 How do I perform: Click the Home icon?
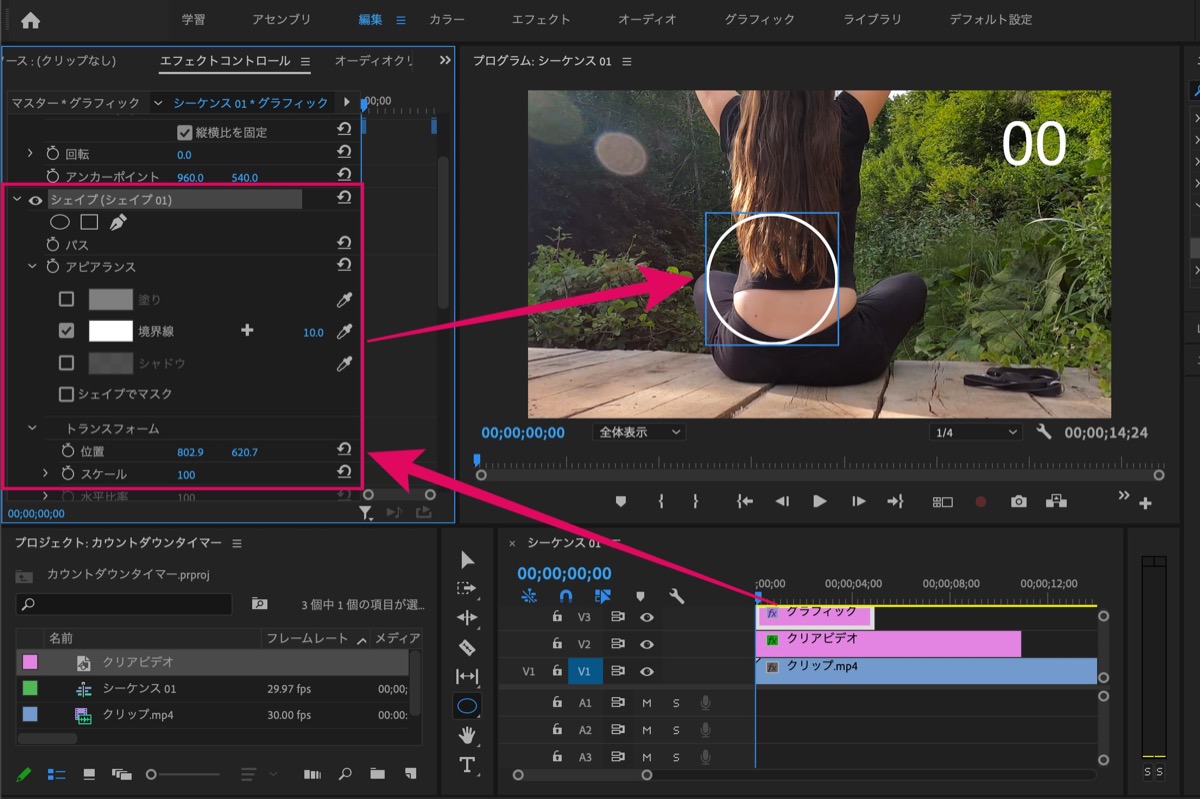(30, 19)
